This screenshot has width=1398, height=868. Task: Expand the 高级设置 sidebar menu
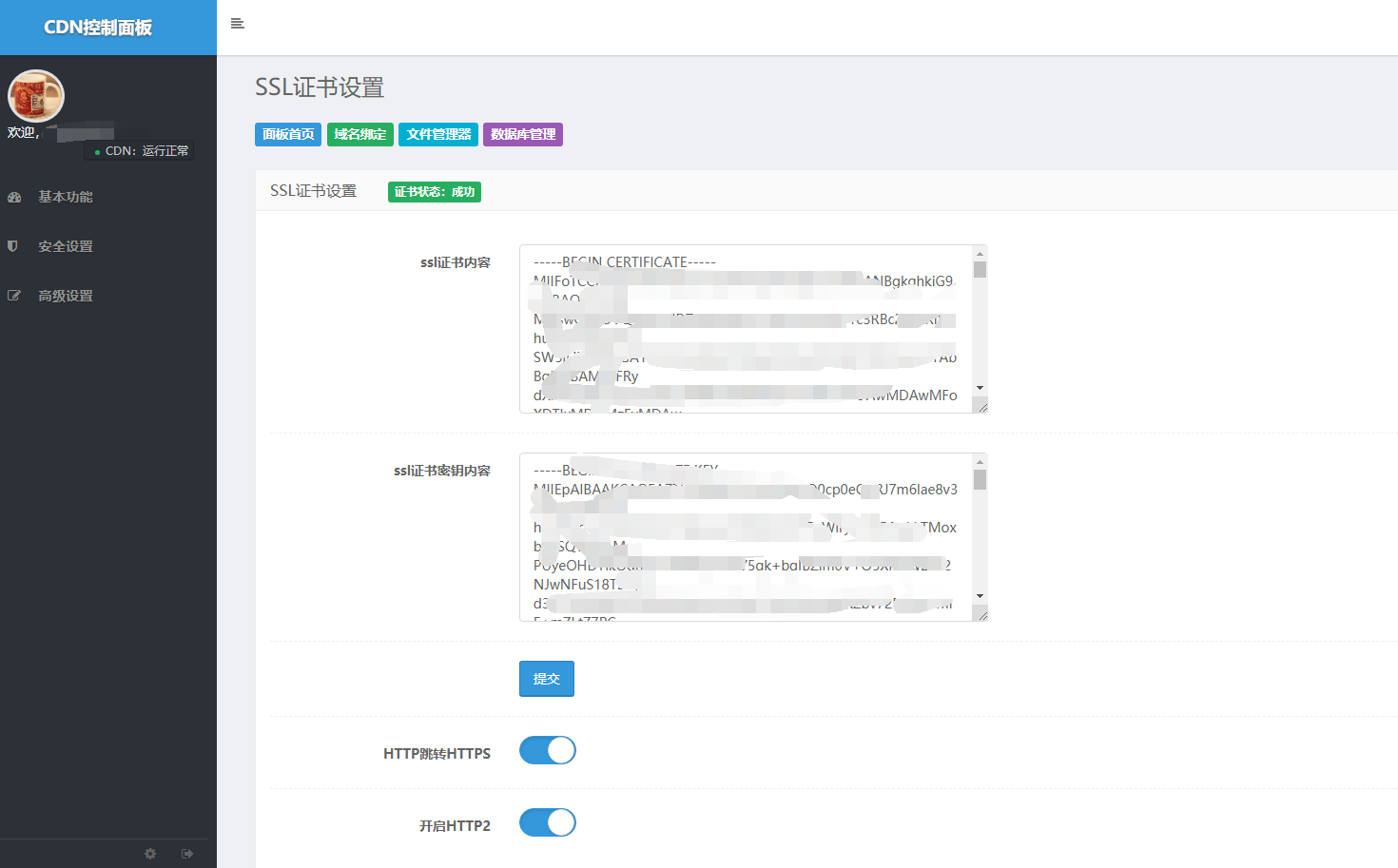point(66,296)
